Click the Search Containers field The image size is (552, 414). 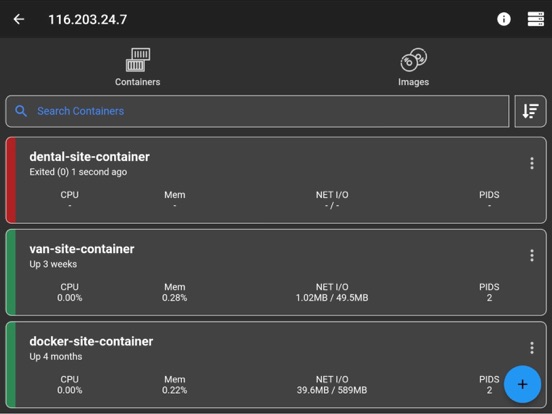coord(257,111)
